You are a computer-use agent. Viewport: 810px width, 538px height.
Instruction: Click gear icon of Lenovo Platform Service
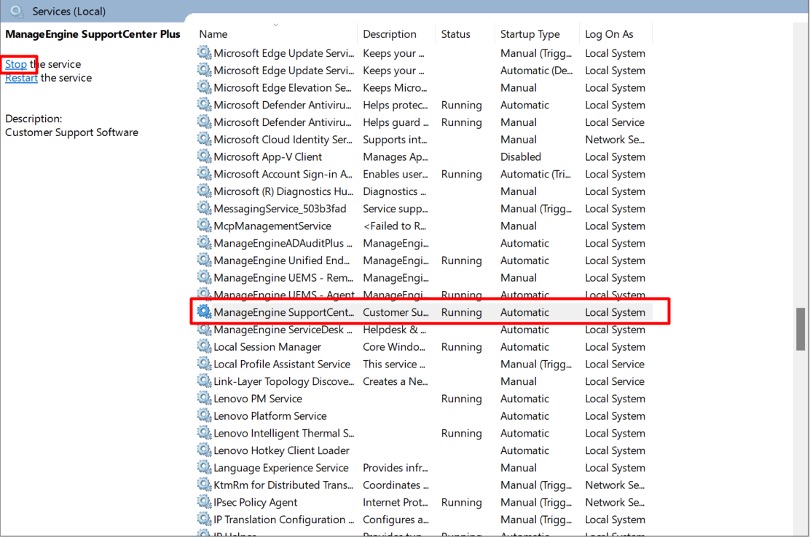pos(204,416)
